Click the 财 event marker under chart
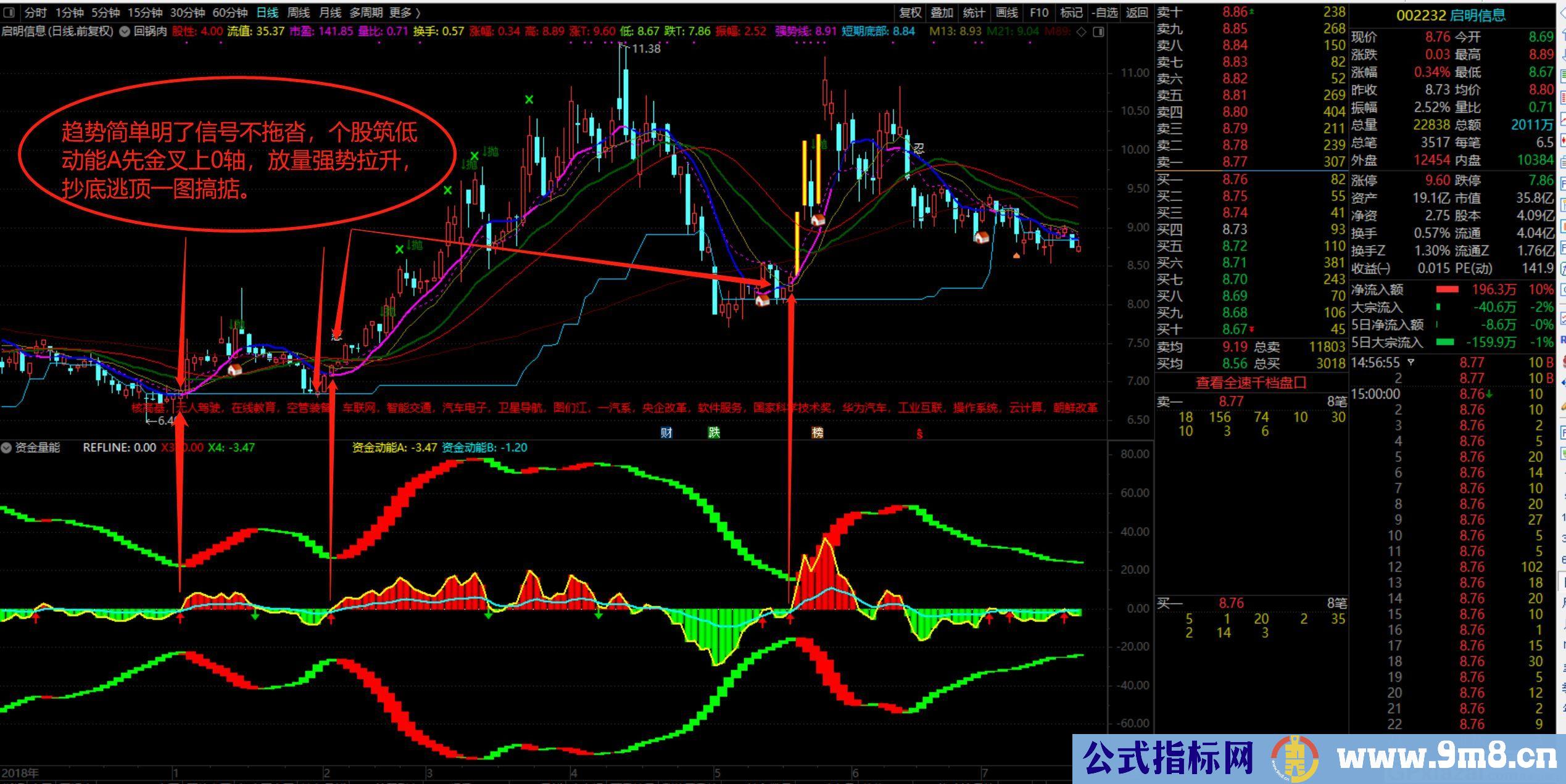The width and height of the screenshot is (1566, 784). [666, 432]
